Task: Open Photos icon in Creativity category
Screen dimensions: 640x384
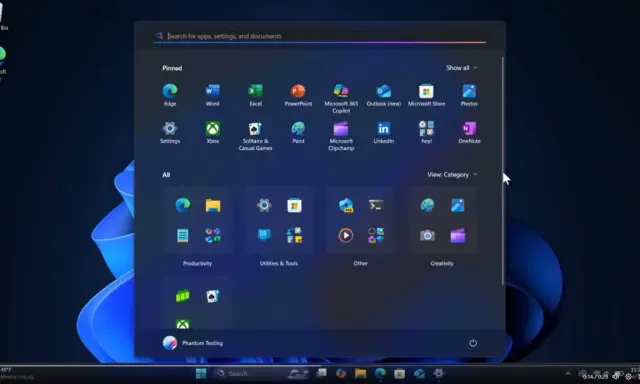Action: [x=458, y=205]
